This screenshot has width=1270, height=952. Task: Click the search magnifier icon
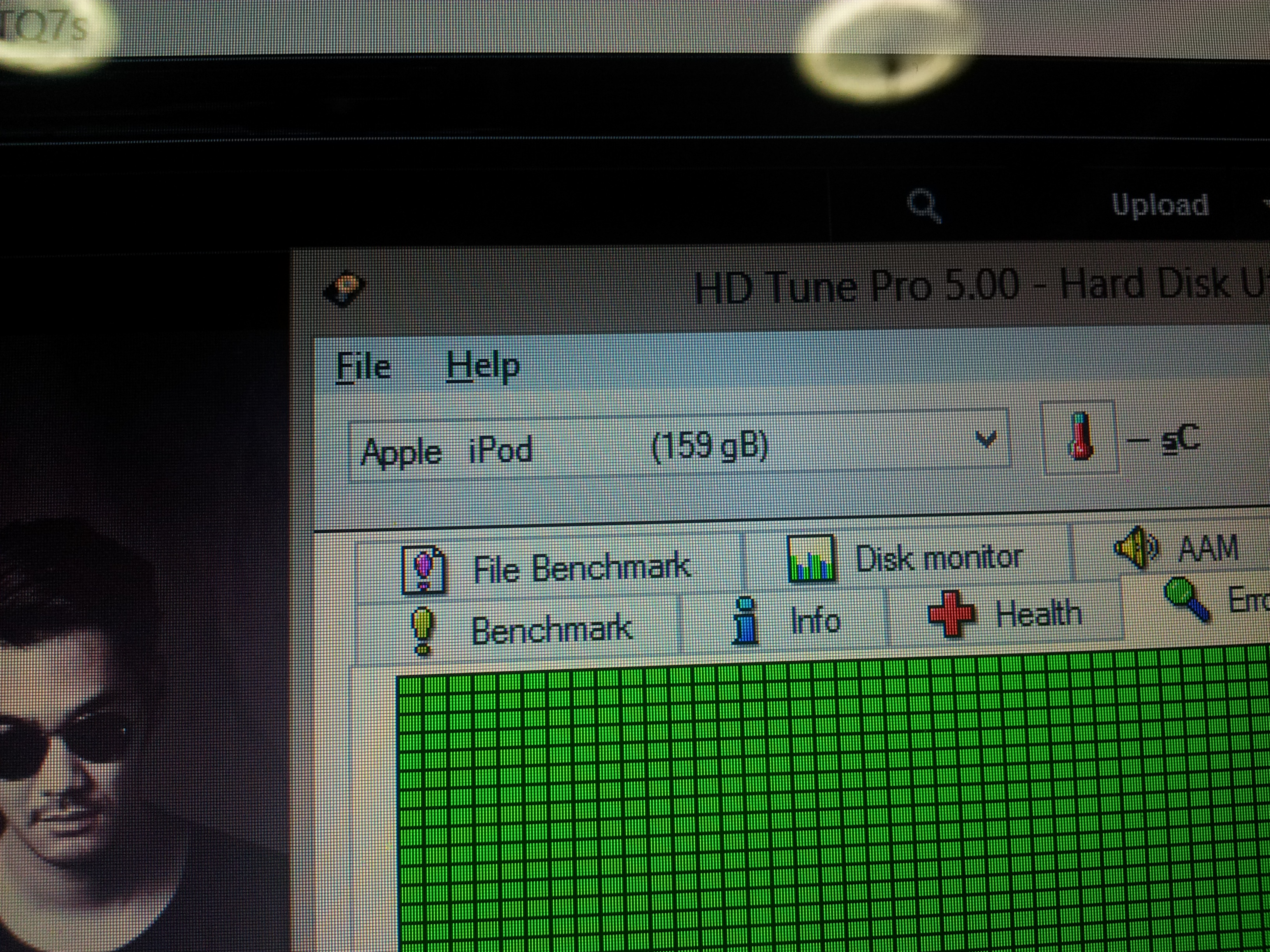(924, 205)
